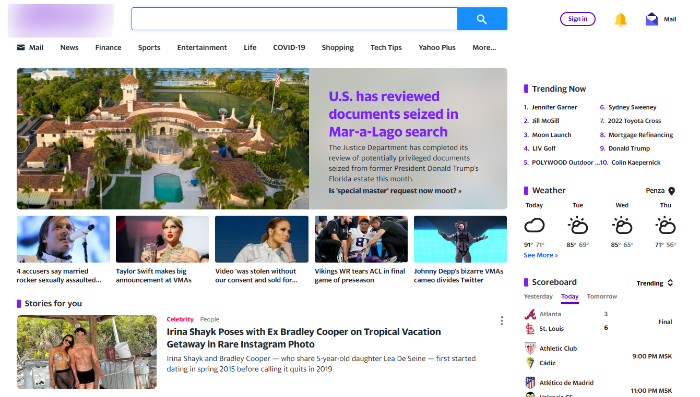Open Tech Tips in the navigation bar
700x397 pixels.
[386, 47]
